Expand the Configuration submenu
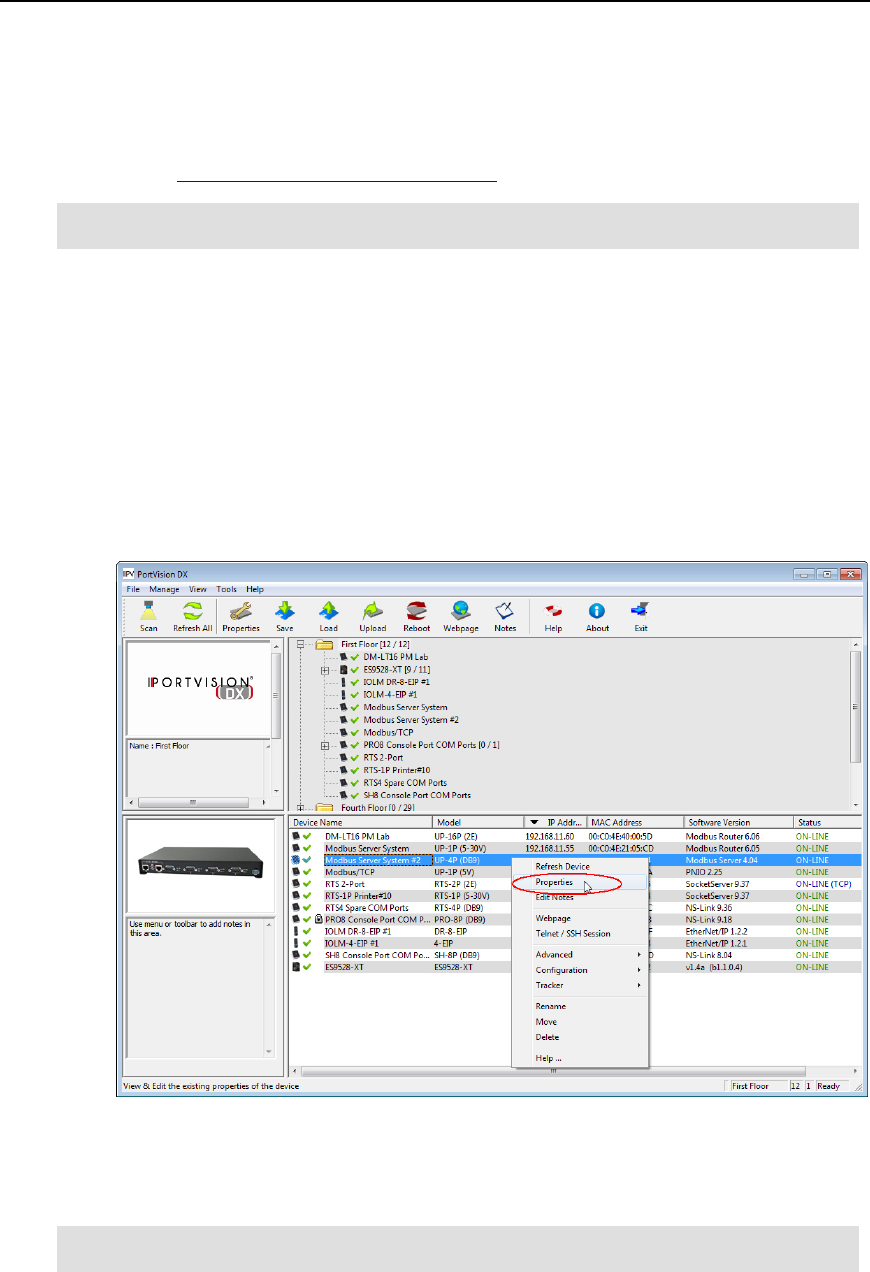 (580, 970)
